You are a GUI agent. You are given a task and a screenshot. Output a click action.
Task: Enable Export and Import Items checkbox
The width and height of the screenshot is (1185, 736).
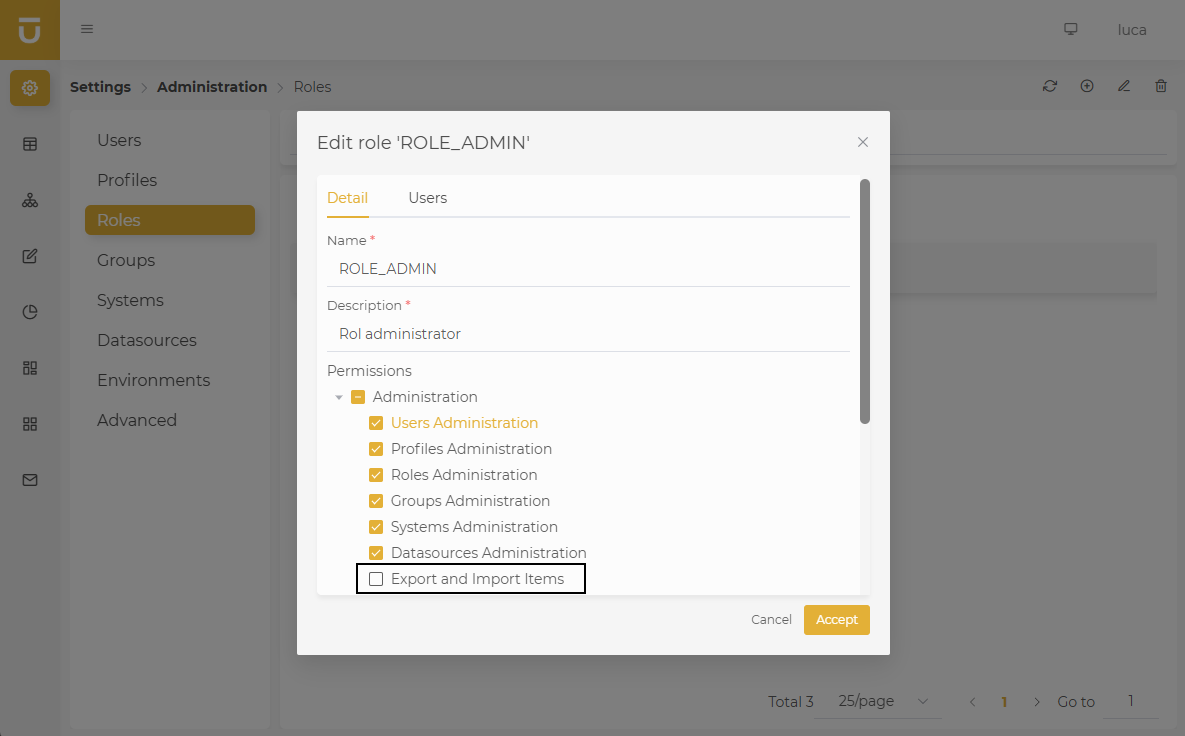pyautogui.click(x=376, y=579)
